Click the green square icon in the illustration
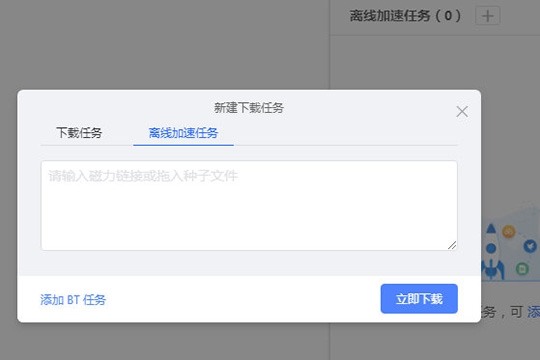 (x=522, y=268)
